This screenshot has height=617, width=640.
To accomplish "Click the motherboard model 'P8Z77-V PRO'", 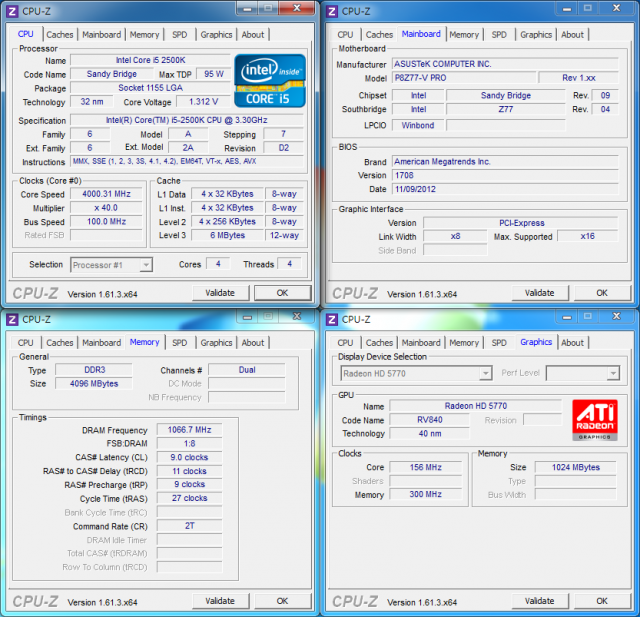I will click(x=464, y=78).
